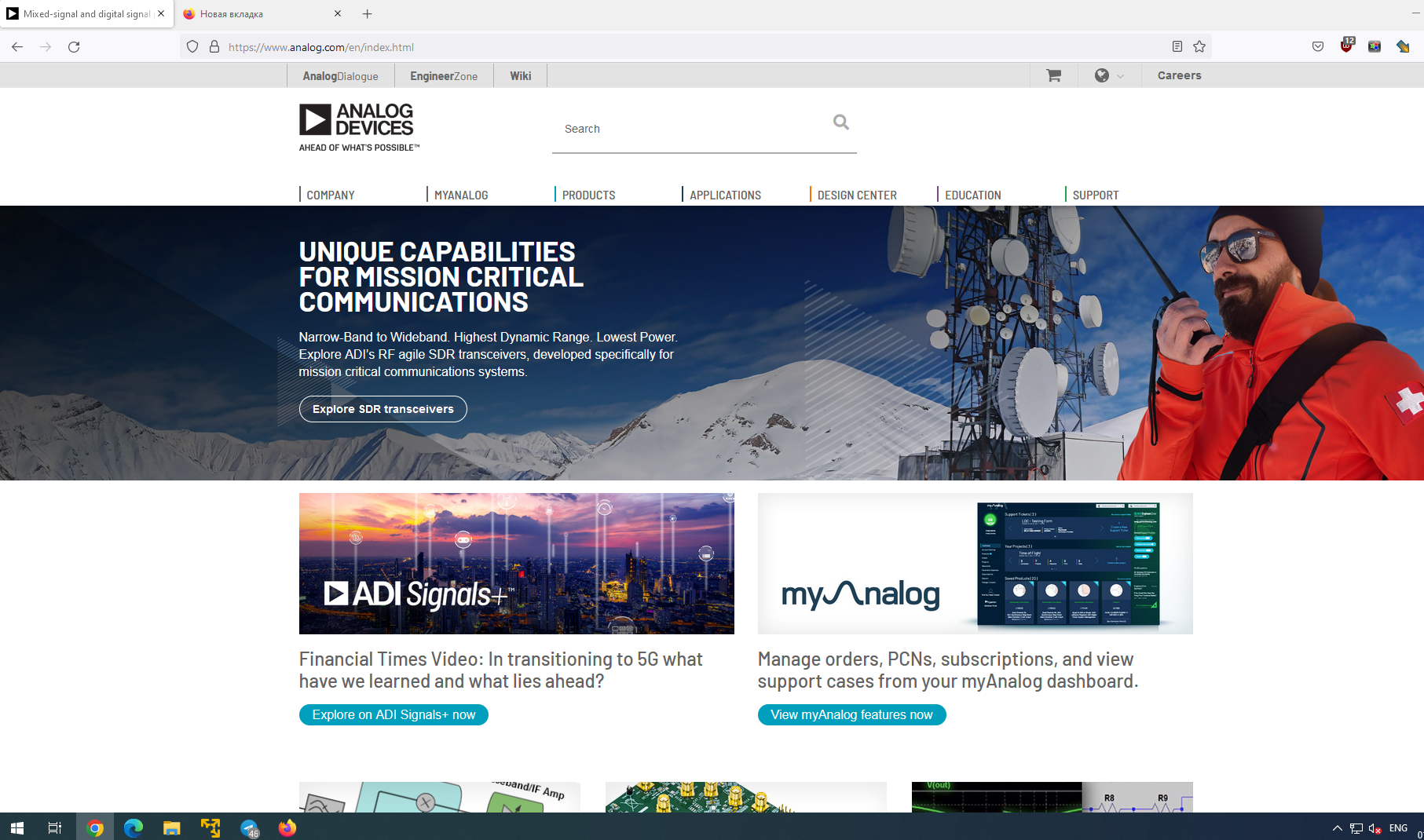
Task: Click the tracking protection shield icon
Action: (192, 47)
